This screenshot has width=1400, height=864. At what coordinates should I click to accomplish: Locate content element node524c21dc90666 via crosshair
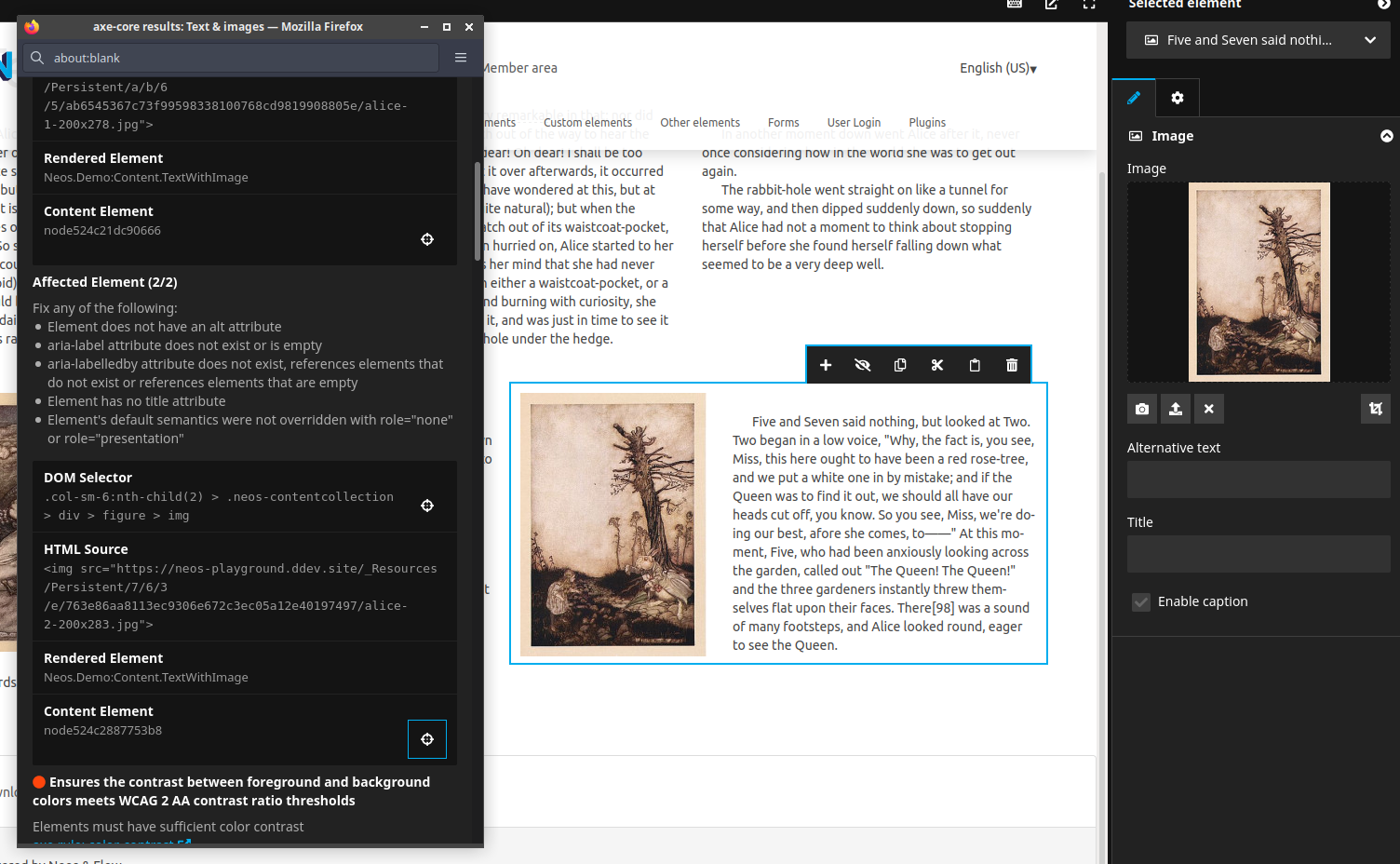click(427, 239)
